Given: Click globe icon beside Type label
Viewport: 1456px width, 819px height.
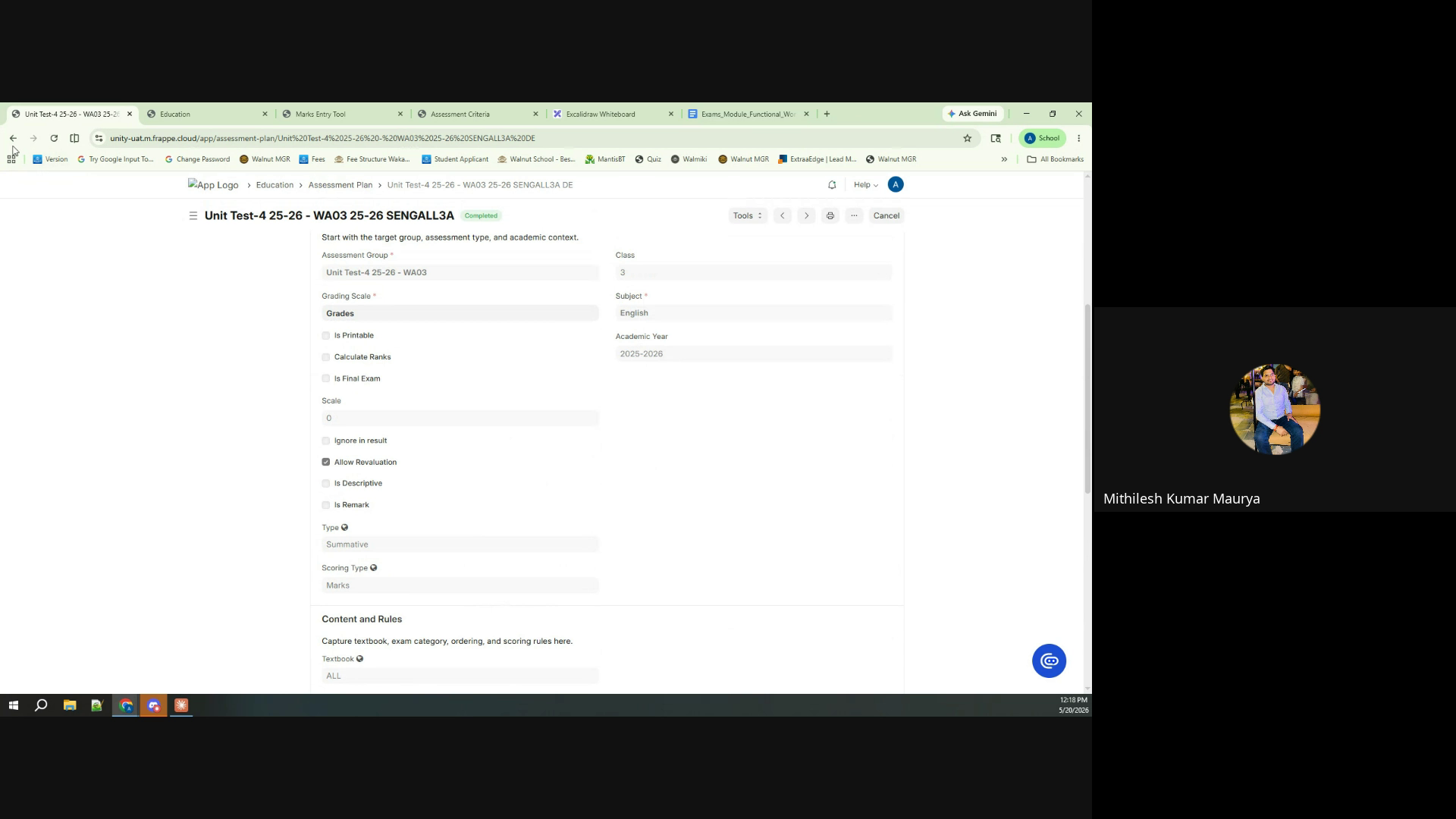Looking at the screenshot, I should pyautogui.click(x=344, y=528).
